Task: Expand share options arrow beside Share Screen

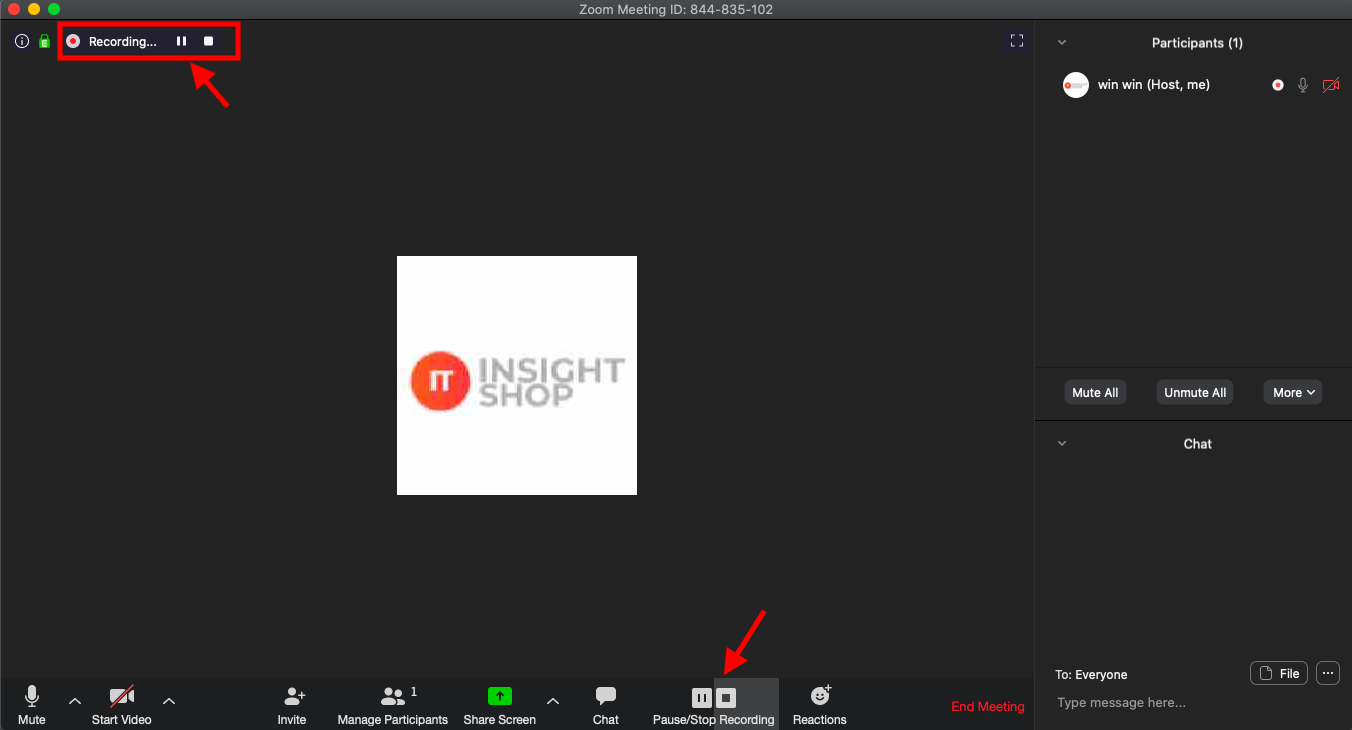Action: pos(553,701)
